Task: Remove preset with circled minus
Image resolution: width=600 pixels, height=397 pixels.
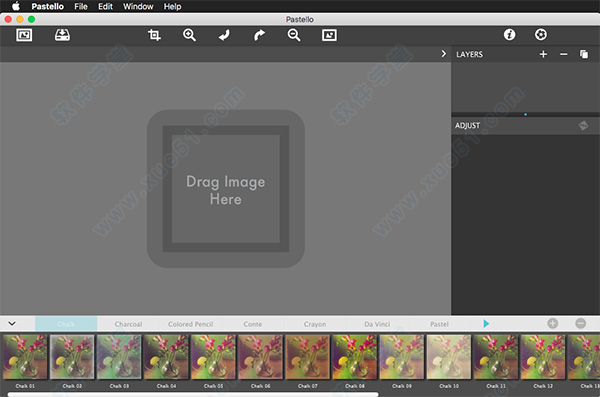Action: [580, 323]
